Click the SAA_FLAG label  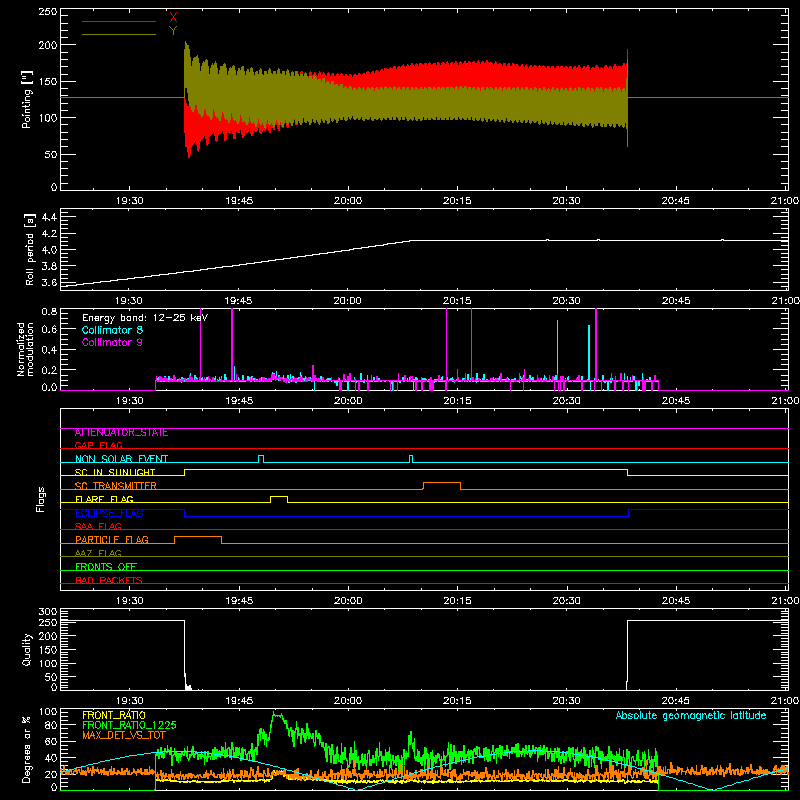tap(98, 526)
